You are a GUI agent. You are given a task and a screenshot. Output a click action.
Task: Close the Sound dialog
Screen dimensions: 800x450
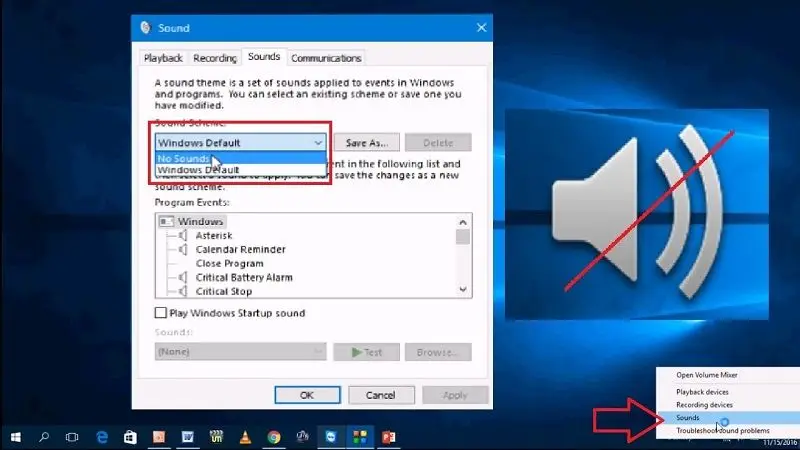[x=481, y=28]
